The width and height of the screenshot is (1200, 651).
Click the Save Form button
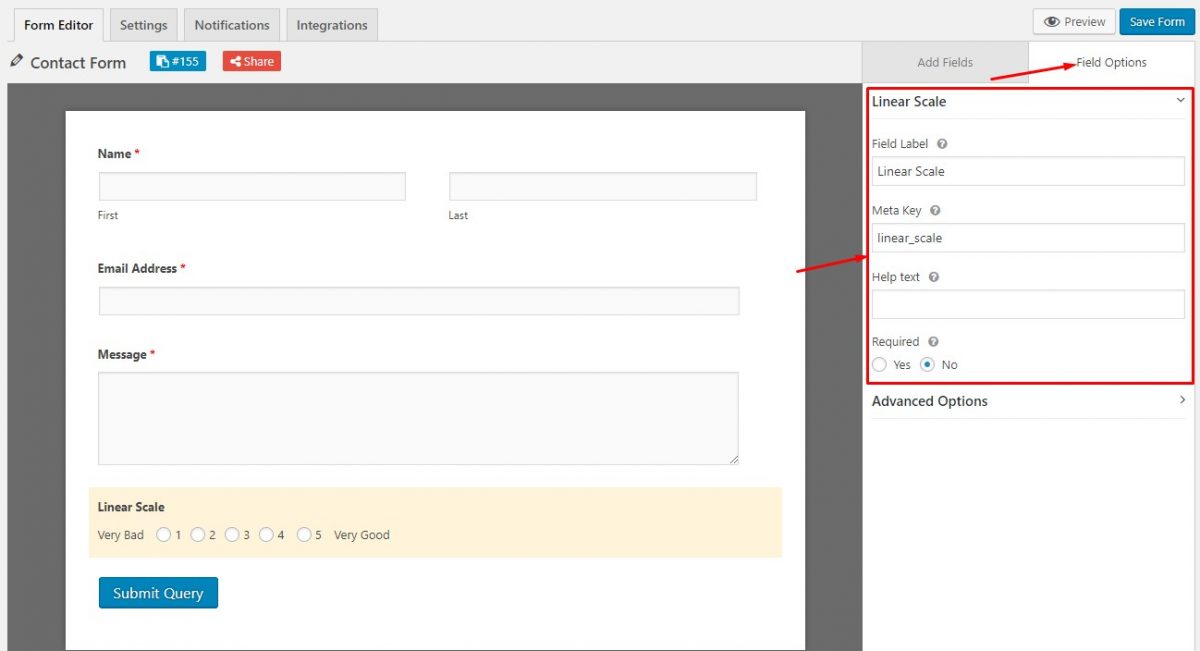(x=1156, y=21)
